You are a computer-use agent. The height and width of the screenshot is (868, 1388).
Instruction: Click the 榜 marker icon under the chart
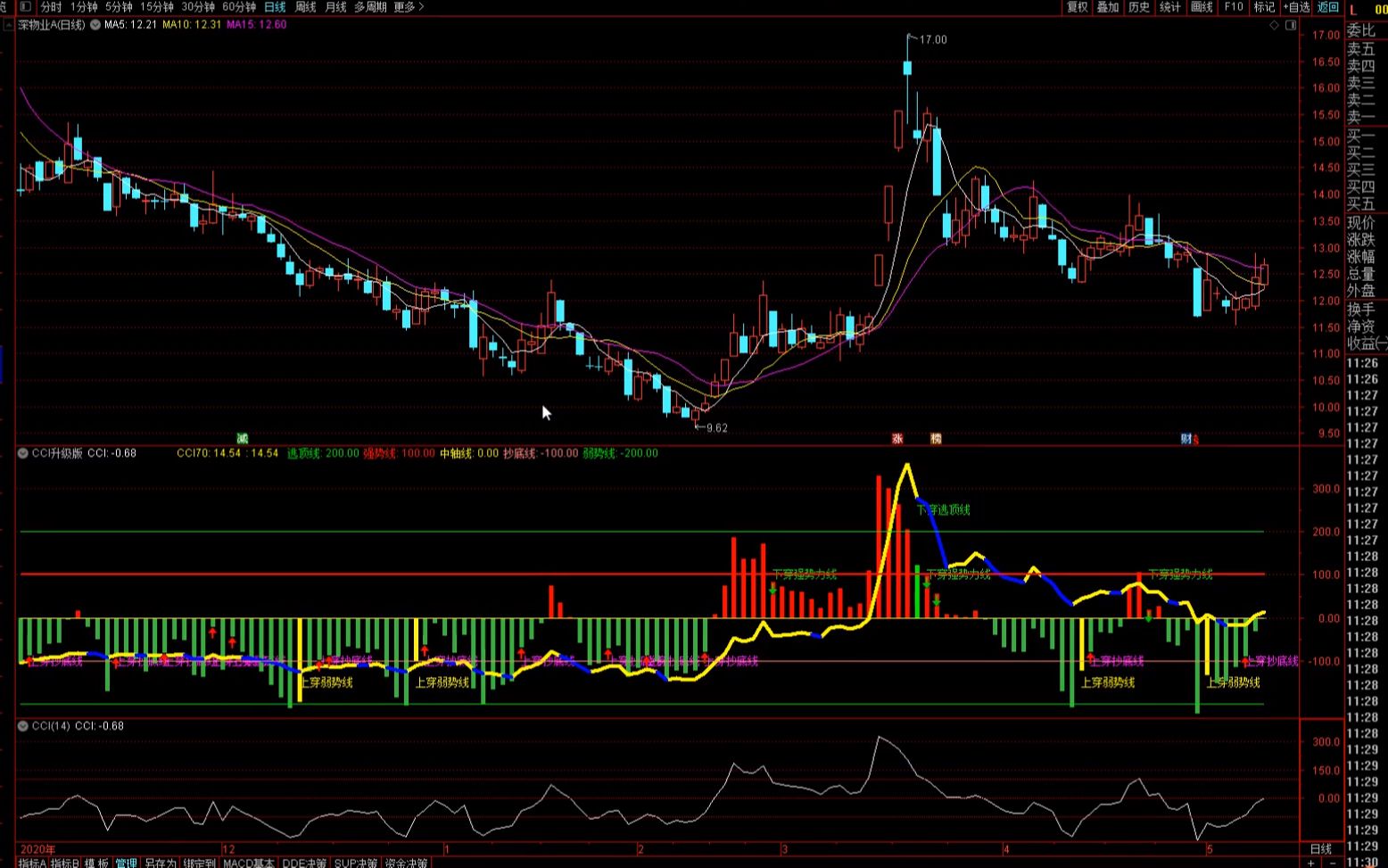(x=936, y=438)
